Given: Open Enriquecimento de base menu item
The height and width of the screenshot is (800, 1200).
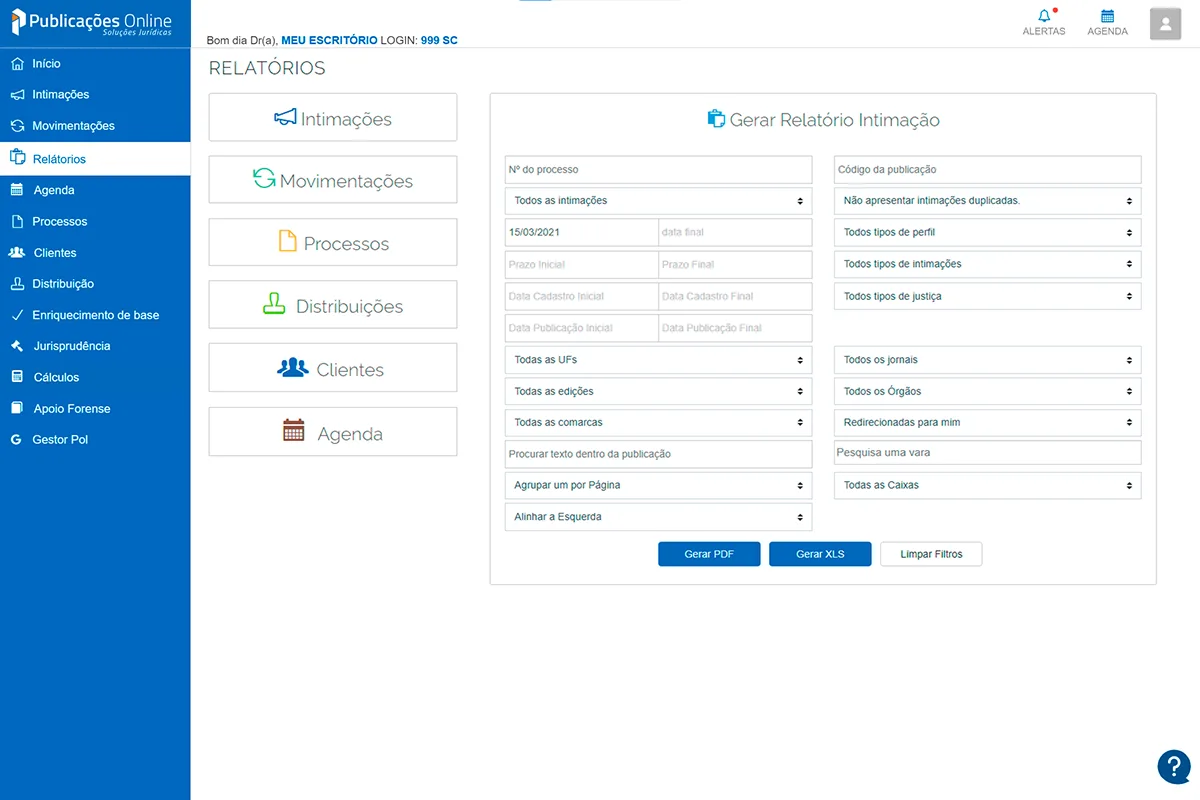Looking at the screenshot, I should point(95,315).
